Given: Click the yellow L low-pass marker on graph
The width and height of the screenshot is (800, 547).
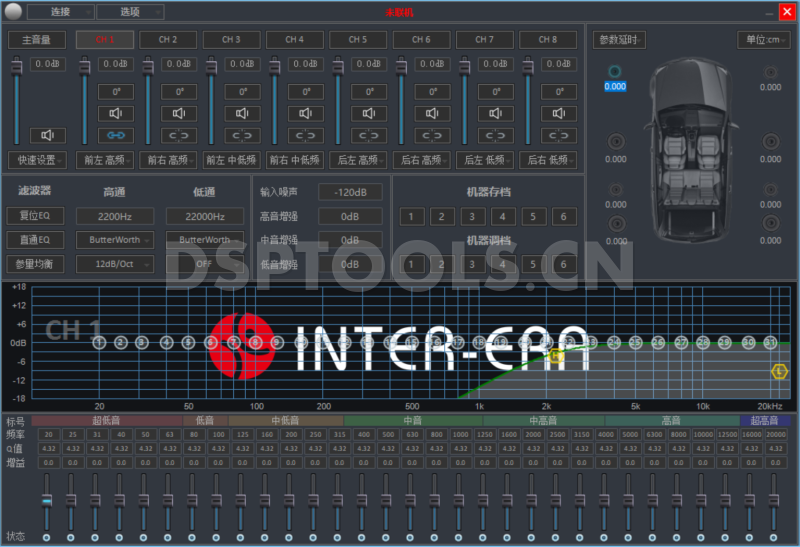Looking at the screenshot, I should pos(779,371).
